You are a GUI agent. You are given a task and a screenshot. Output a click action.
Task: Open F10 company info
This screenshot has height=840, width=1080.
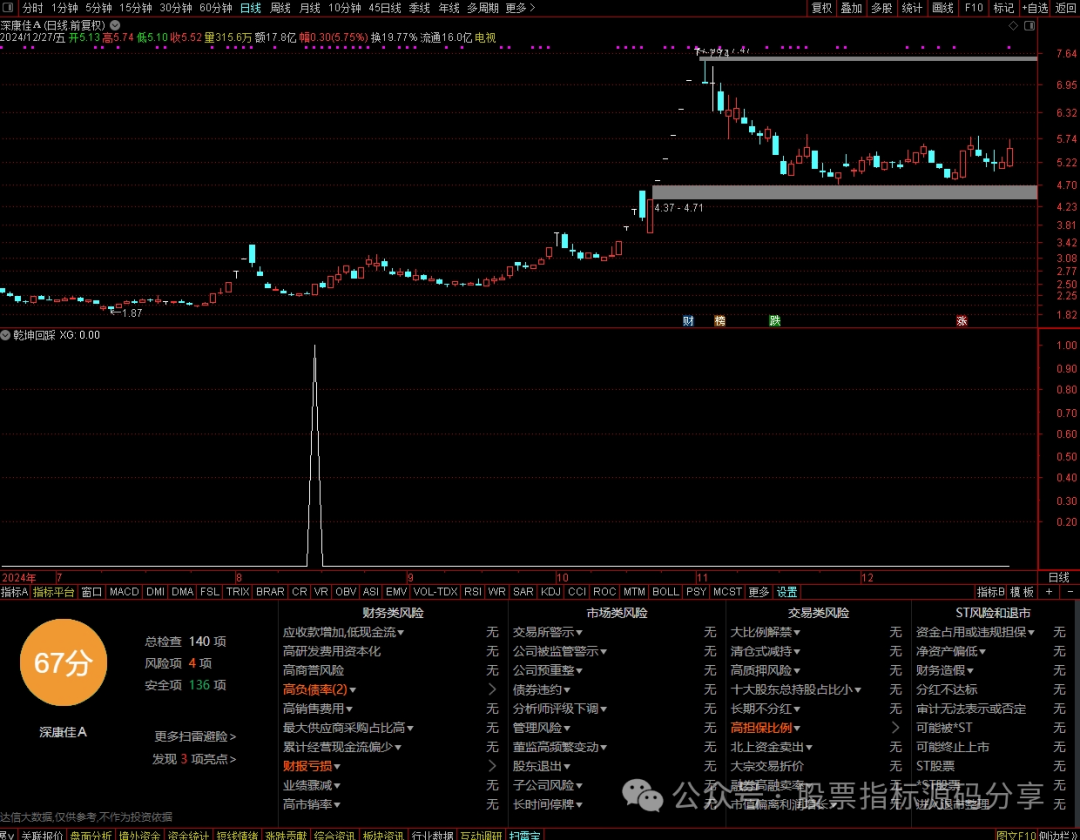tap(973, 8)
